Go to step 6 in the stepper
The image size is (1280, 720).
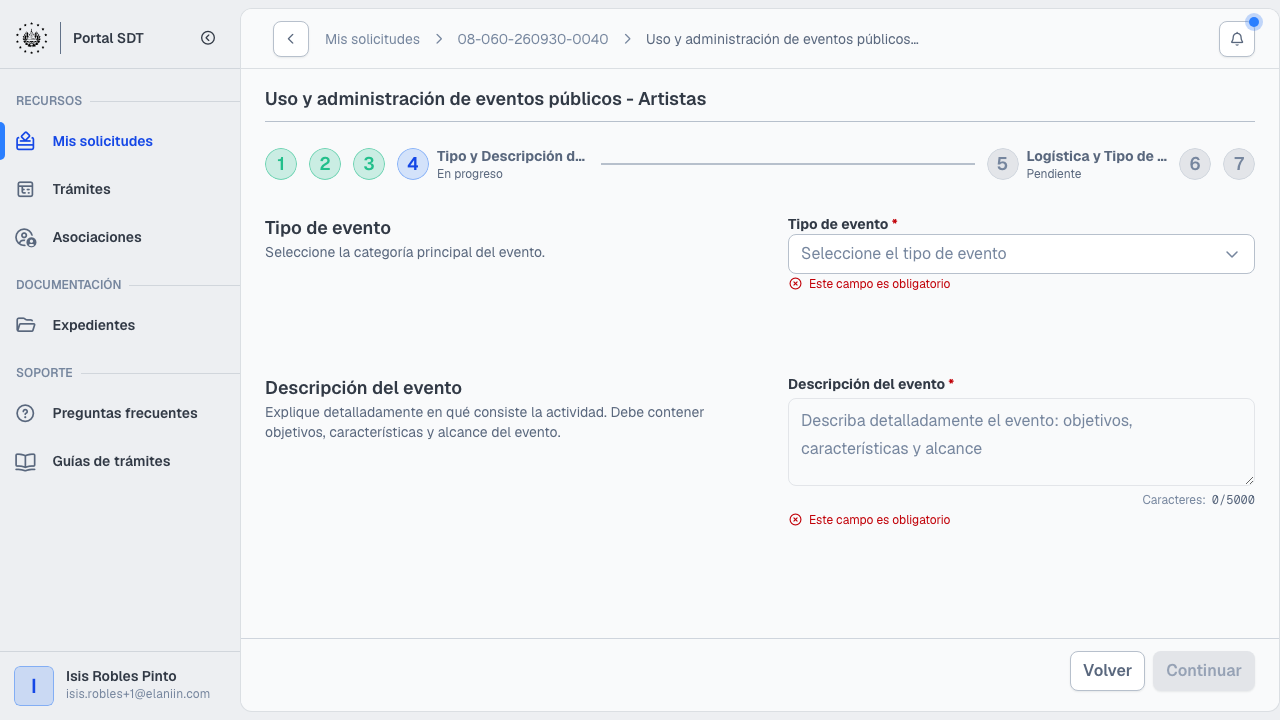click(x=1195, y=164)
